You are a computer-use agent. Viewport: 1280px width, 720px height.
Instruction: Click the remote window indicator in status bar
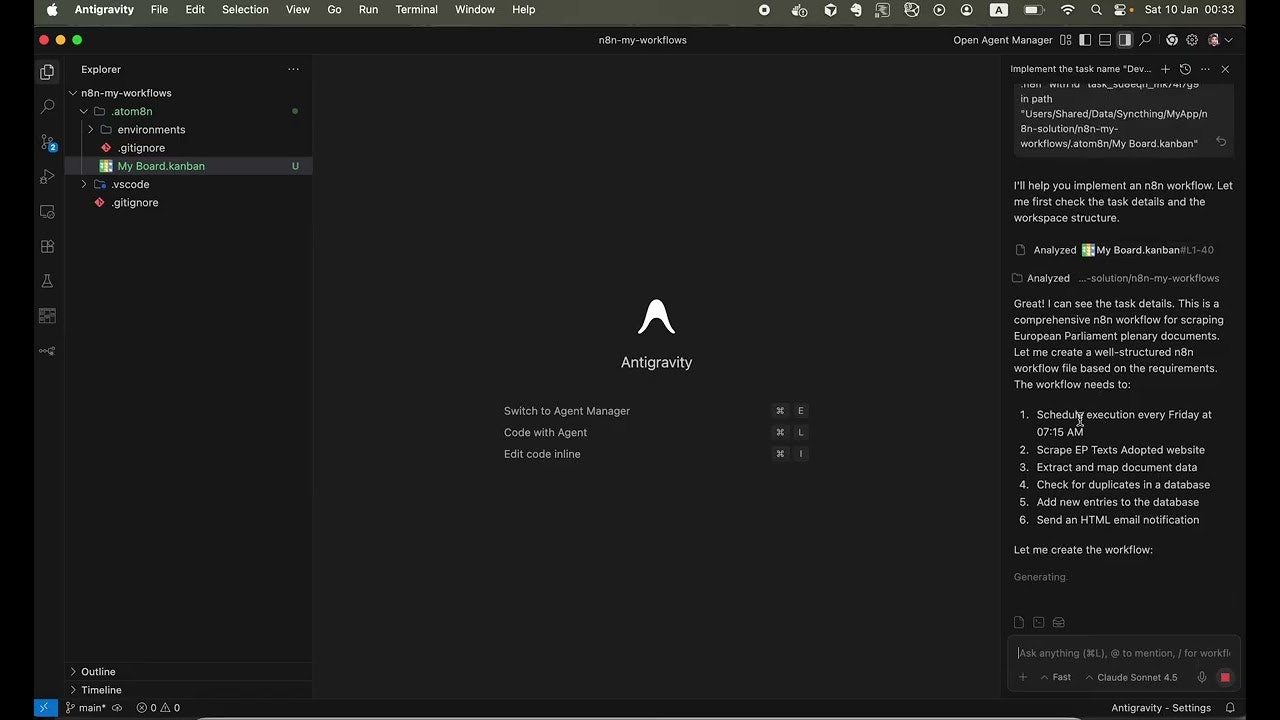(x=46, y=708)
